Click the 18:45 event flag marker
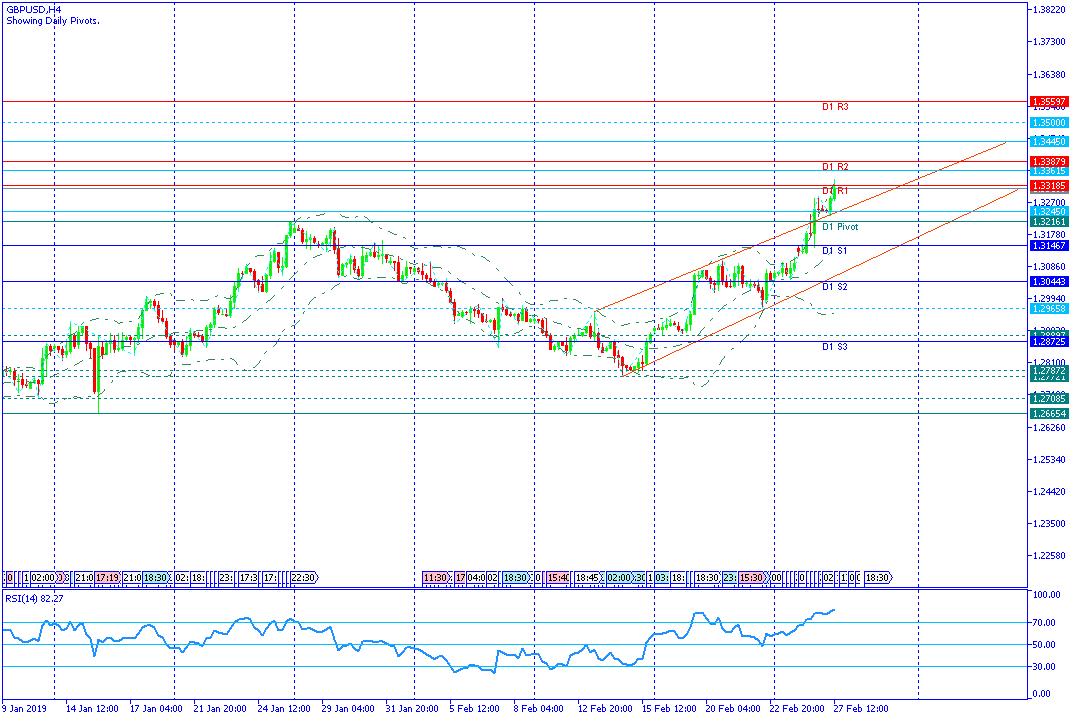The height and width of the screenshot is (720, 1080). coord(587,578)
